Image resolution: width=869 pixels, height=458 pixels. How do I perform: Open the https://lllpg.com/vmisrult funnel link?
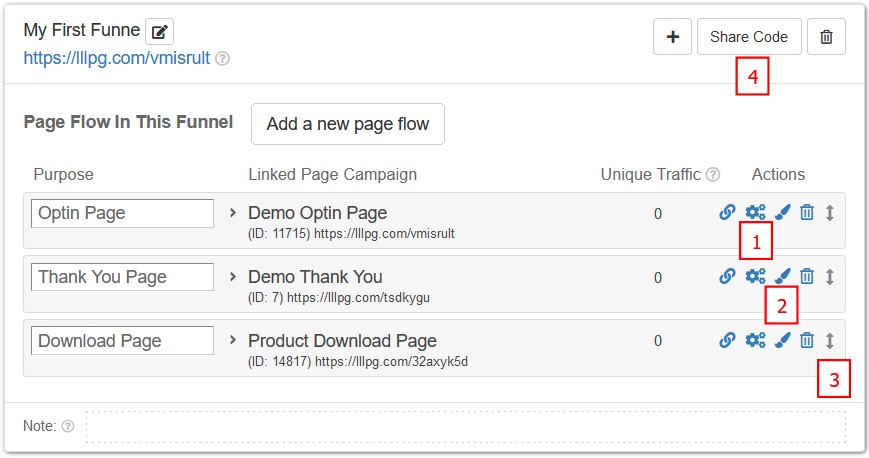(116, 58)
